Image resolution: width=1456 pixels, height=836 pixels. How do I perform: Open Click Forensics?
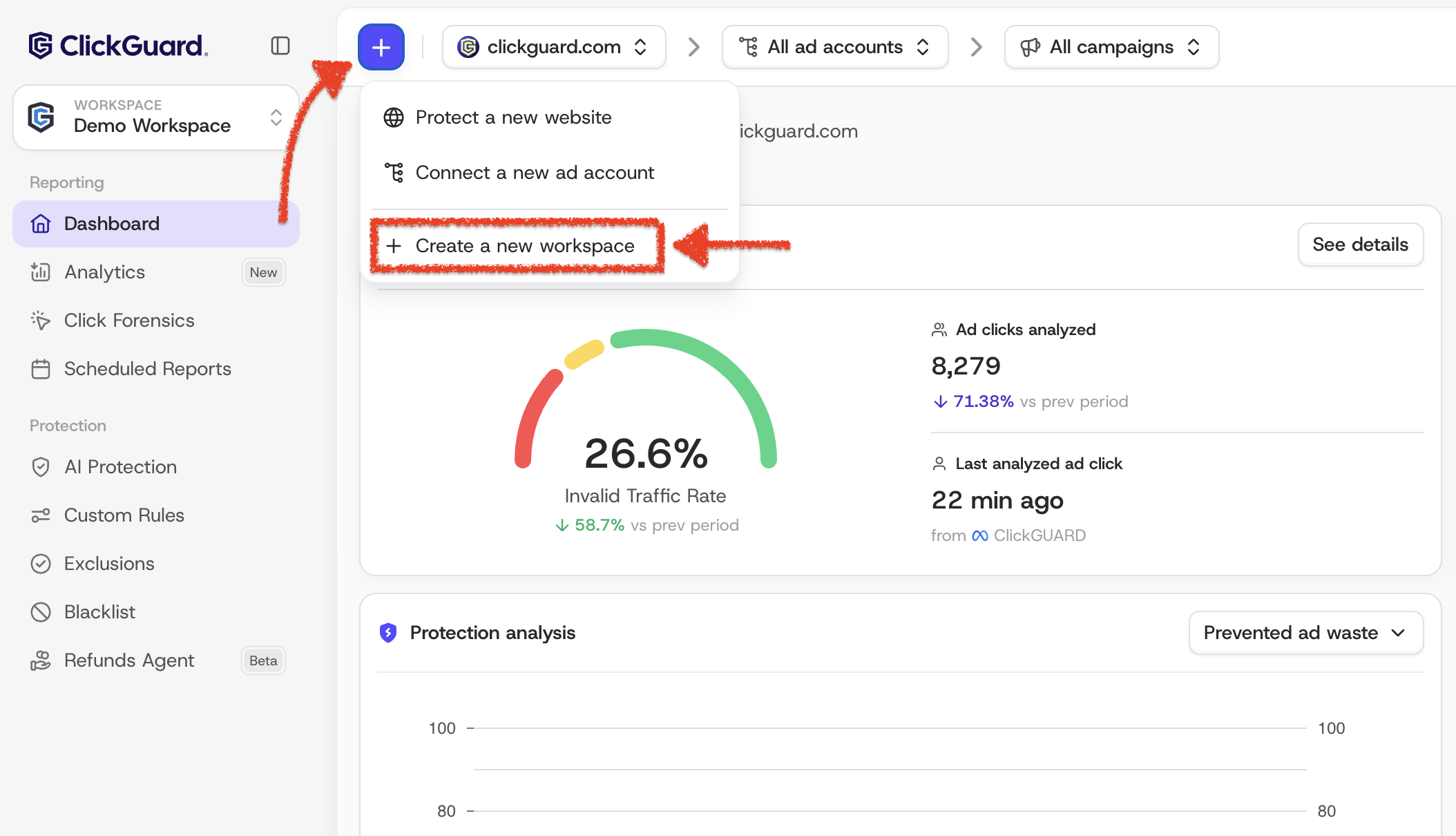(x=156, y=321)
